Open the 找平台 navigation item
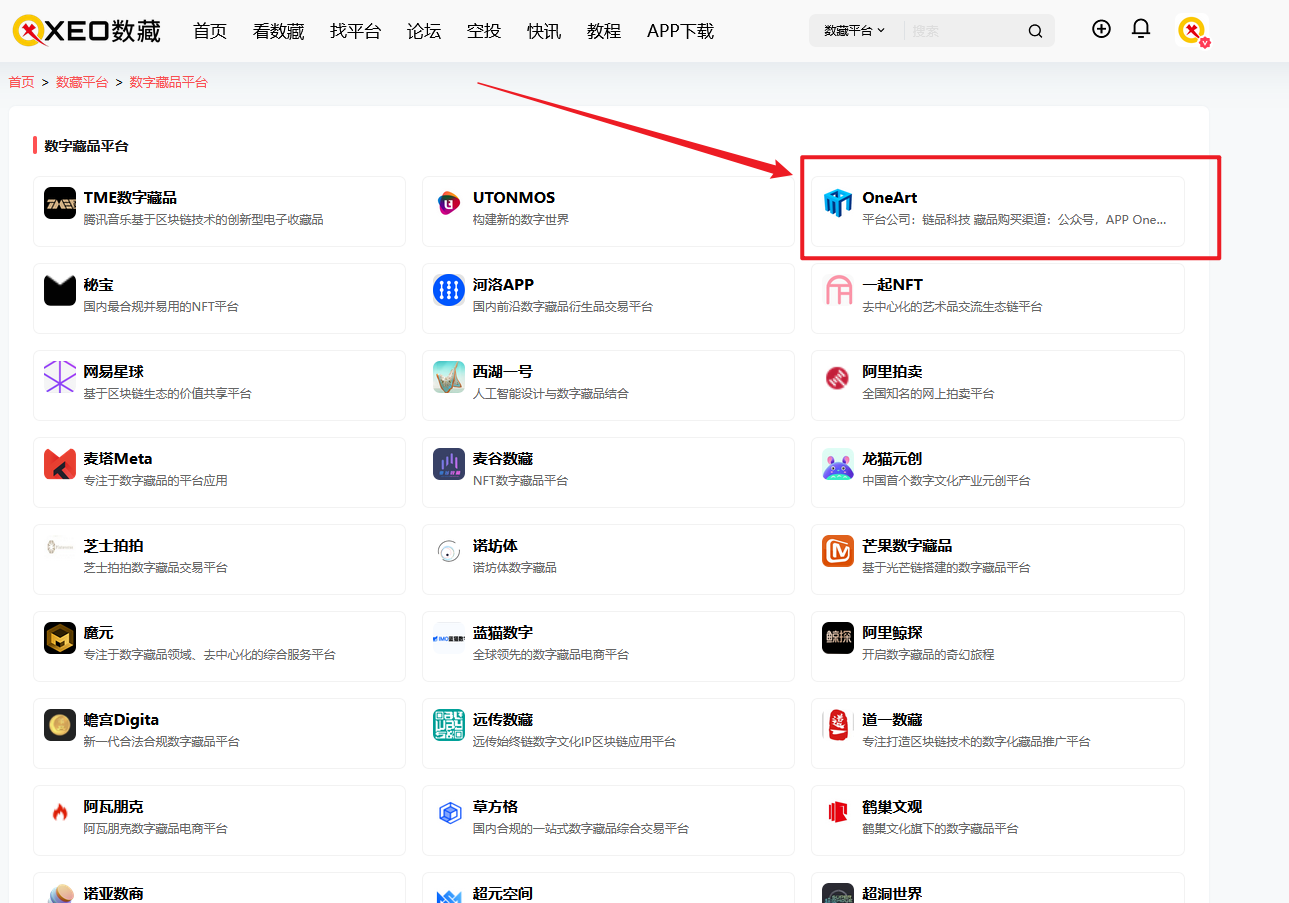 pos(355,31)
